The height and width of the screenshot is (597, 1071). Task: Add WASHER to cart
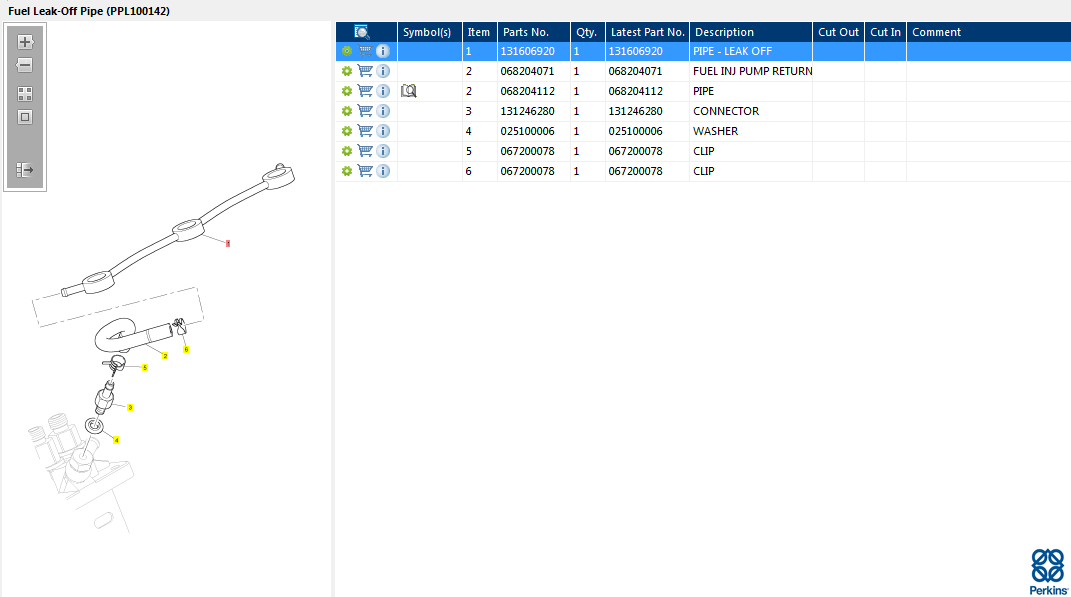coord(365,131)
